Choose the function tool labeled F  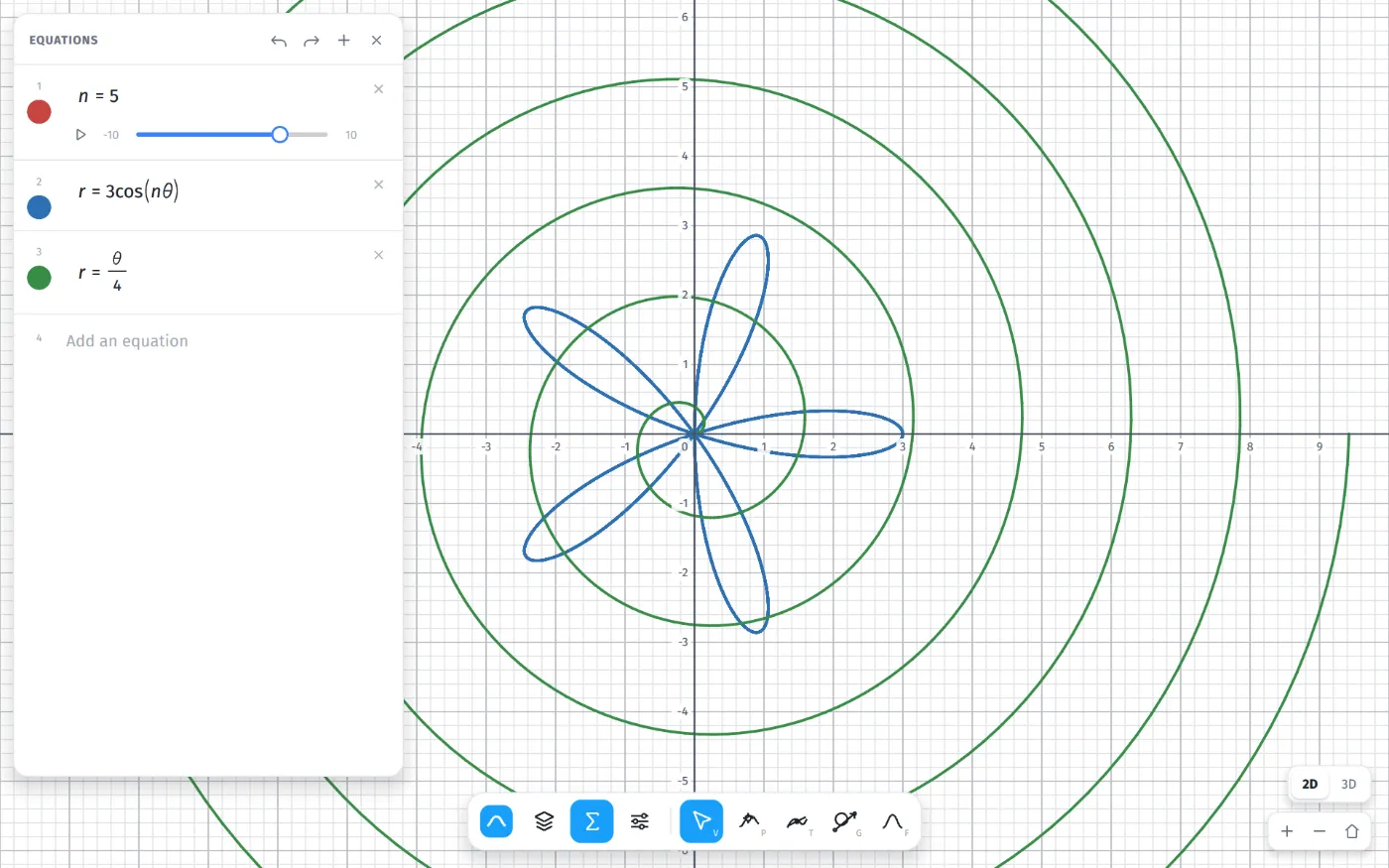[x=894, y=821]
